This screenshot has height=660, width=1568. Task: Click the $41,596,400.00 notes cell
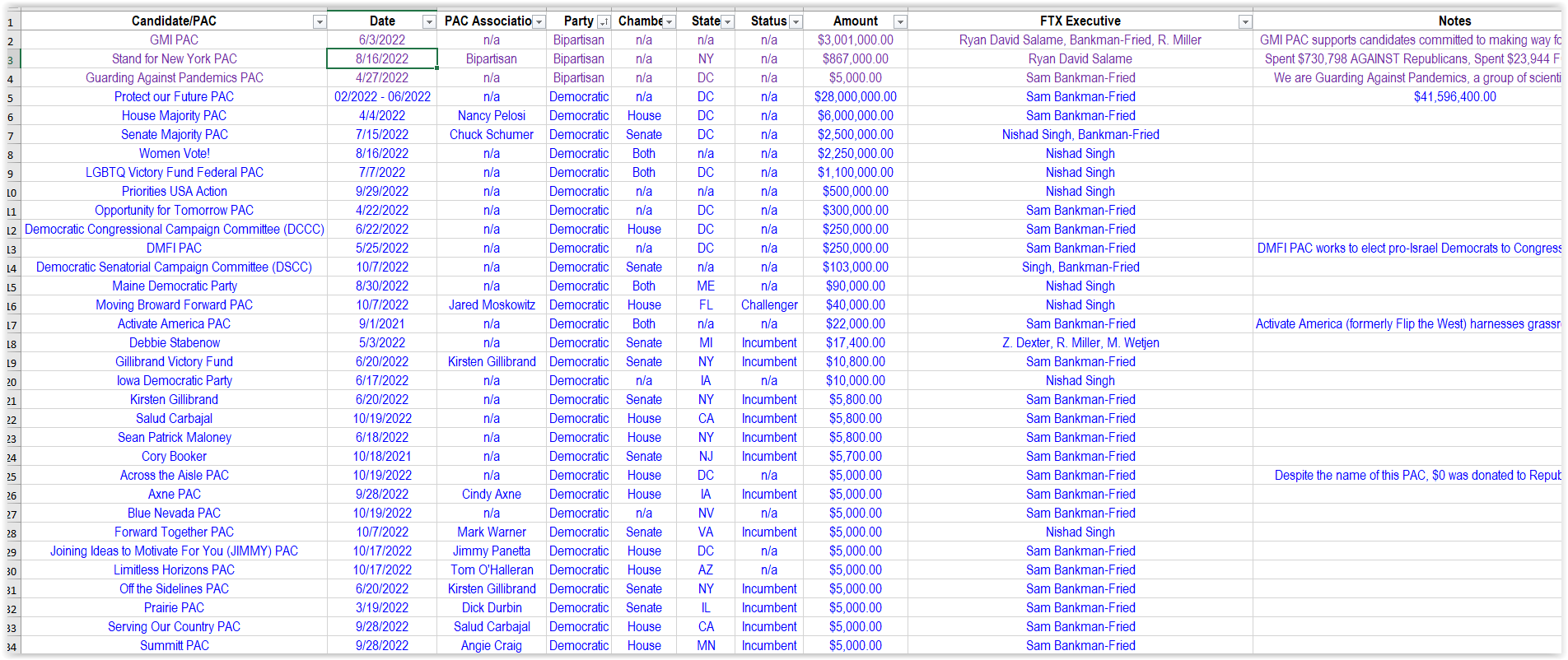click(x=1407, y=97)
